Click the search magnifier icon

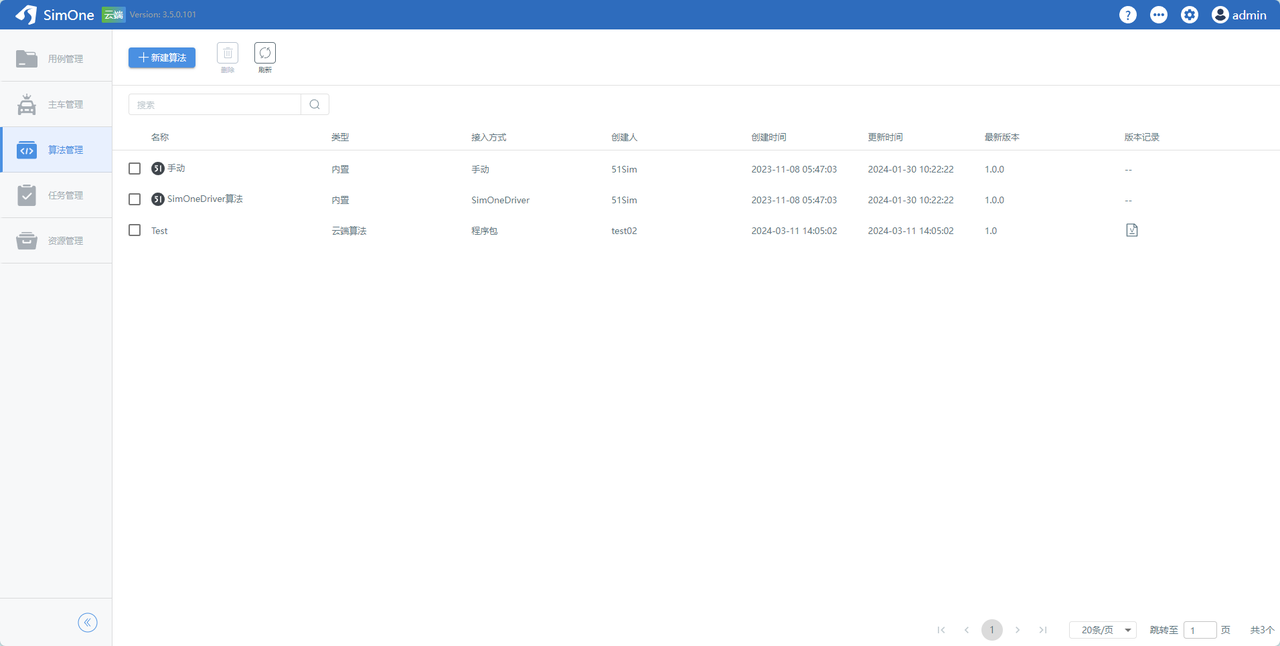click(315, 104)
